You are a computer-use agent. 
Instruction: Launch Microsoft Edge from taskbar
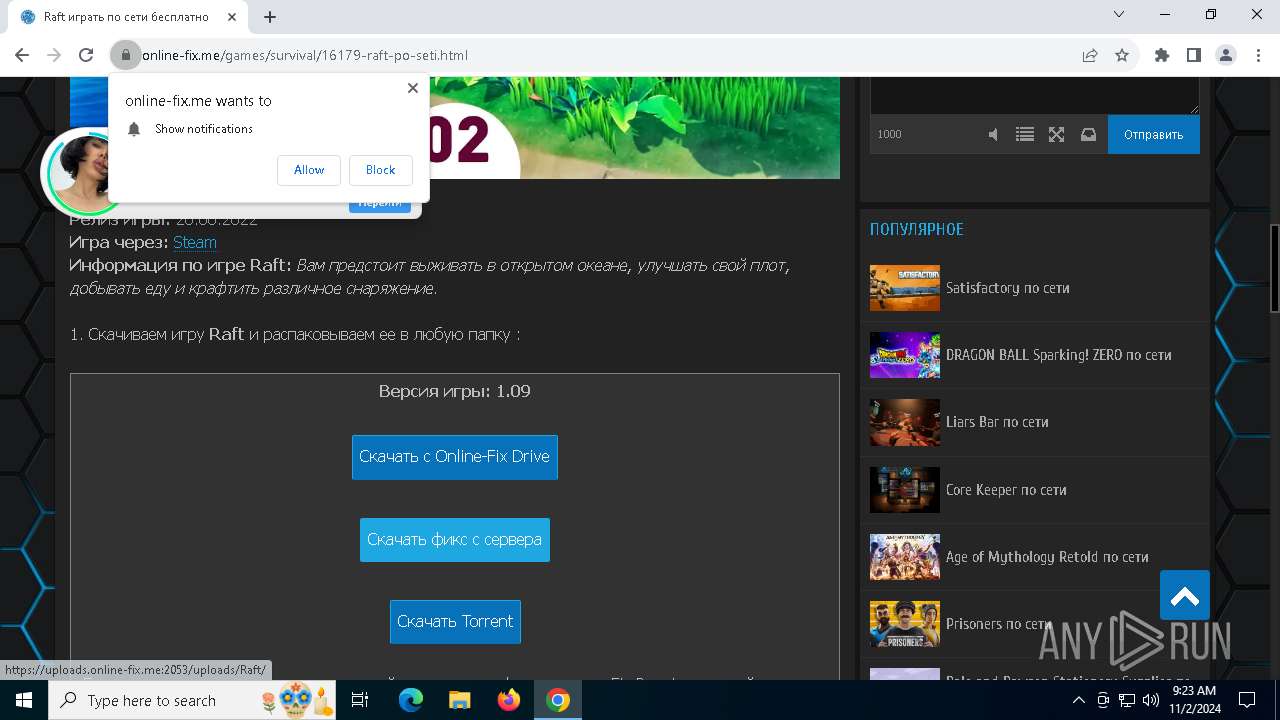411,701
